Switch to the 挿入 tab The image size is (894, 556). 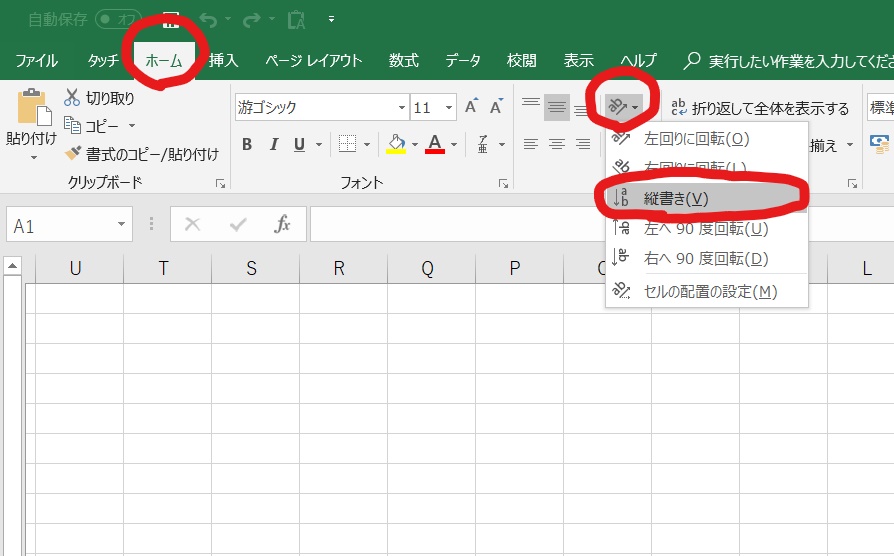click(224, 60)
